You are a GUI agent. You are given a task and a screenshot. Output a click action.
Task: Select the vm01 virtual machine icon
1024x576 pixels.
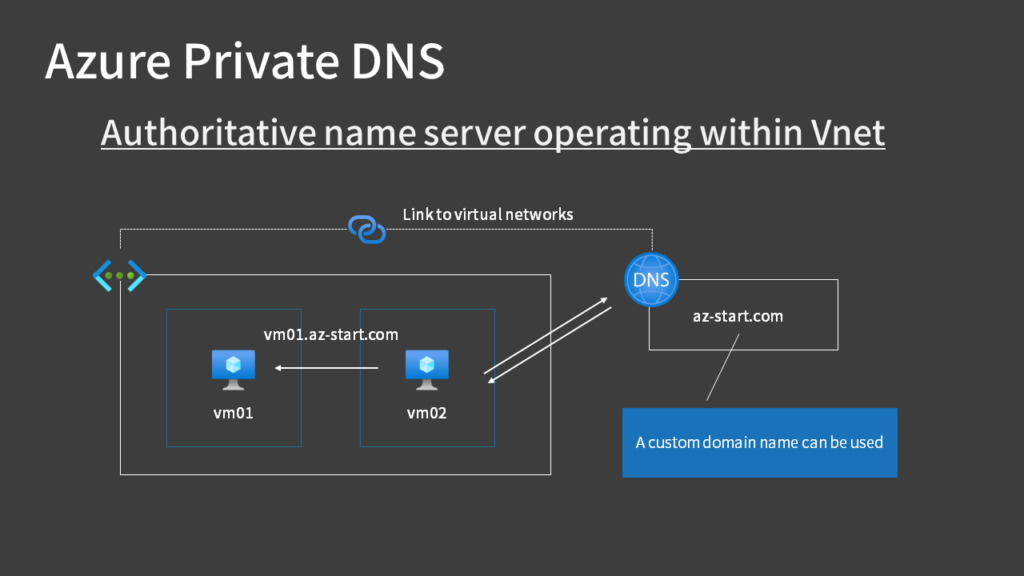click(233, 367)
